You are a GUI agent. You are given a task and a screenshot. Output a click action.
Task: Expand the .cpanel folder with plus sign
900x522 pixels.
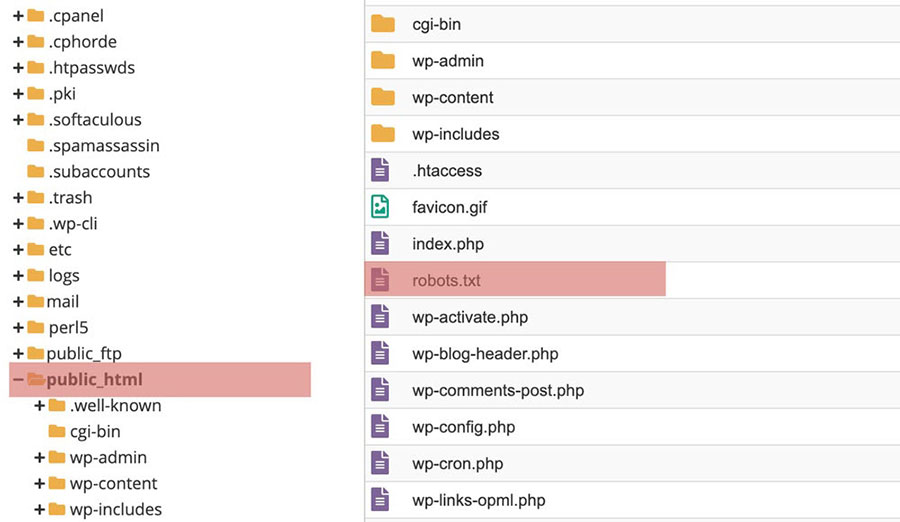click(18, 16)
